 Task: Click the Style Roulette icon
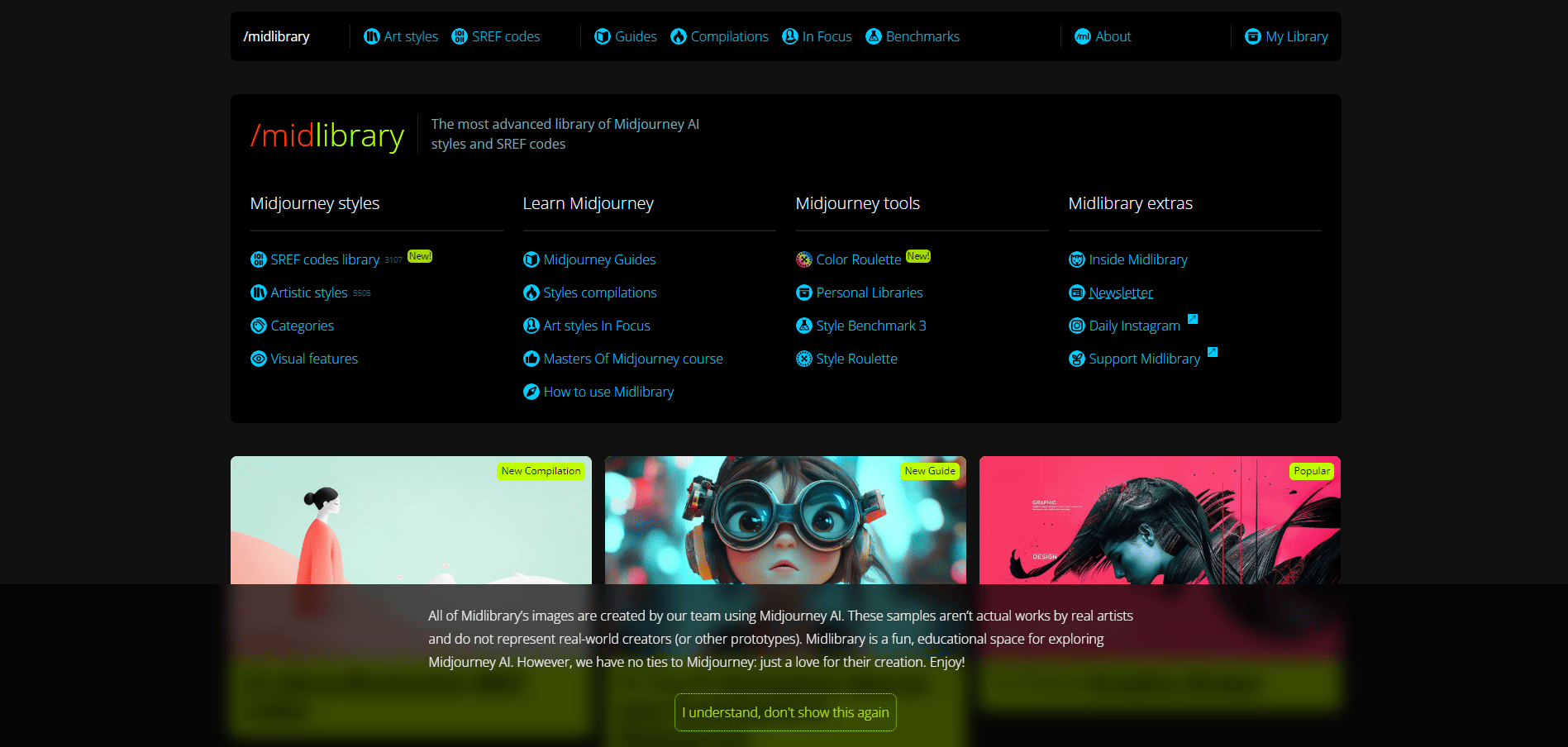(804, 359)
